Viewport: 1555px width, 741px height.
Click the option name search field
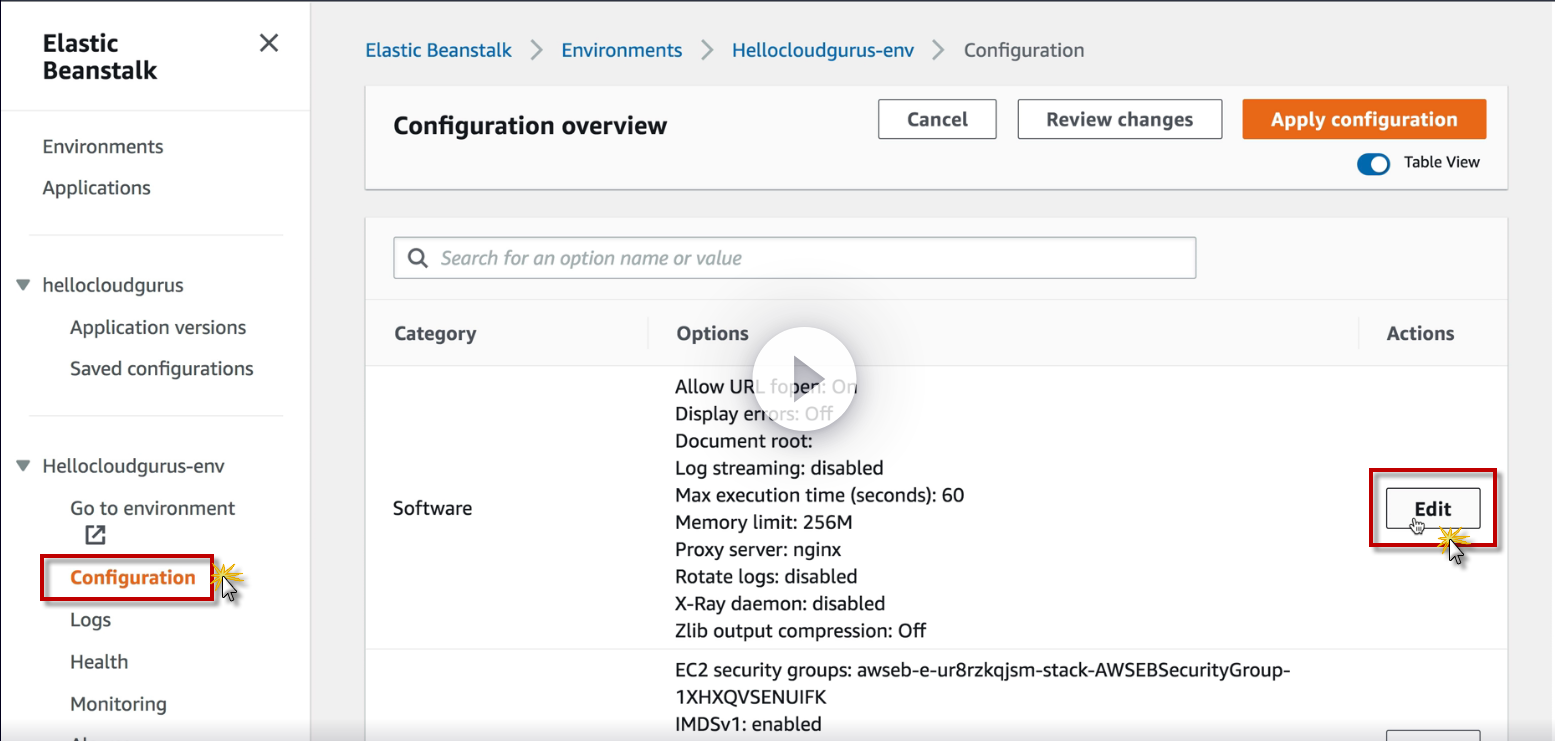click(810, 258)
